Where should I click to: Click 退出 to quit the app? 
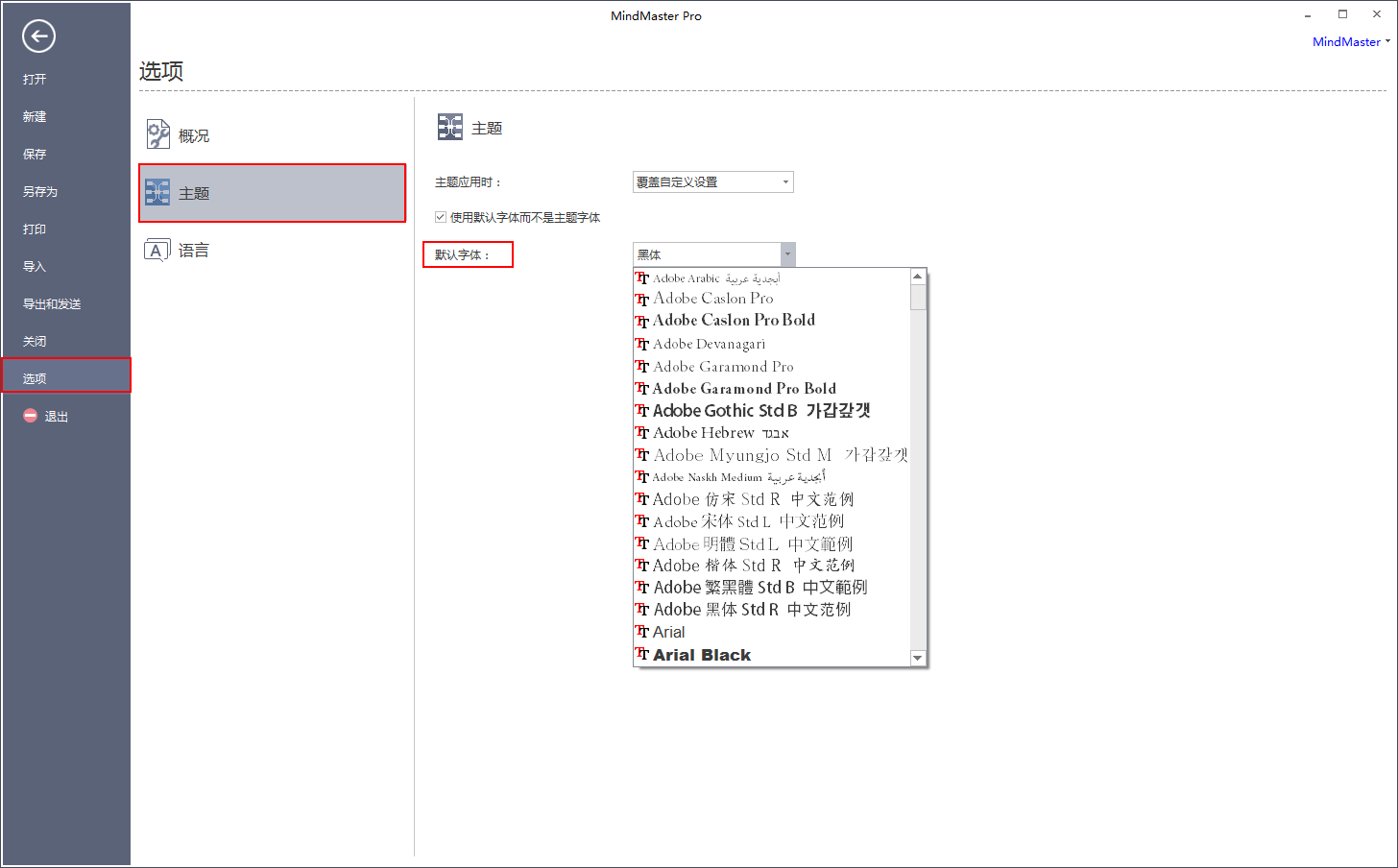(57, 416)
